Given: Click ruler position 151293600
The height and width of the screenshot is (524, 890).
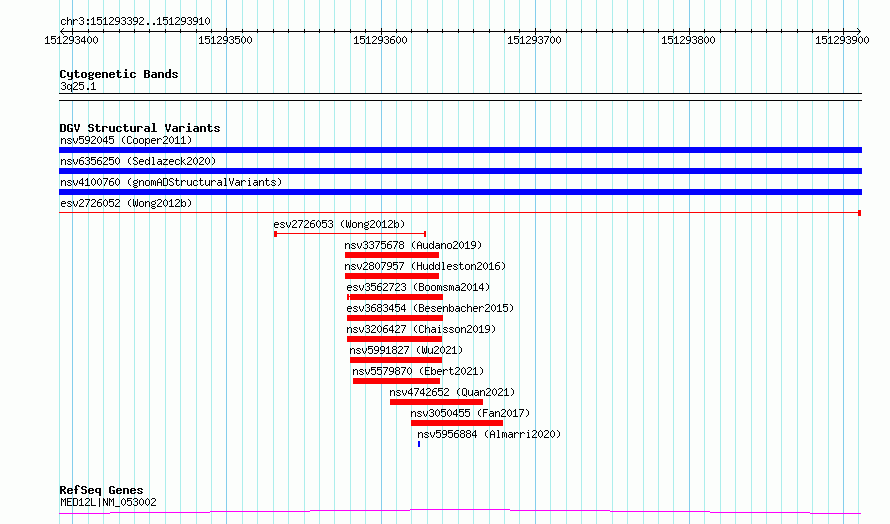Looking at the screenshot, I should click(x=380, y=40).
